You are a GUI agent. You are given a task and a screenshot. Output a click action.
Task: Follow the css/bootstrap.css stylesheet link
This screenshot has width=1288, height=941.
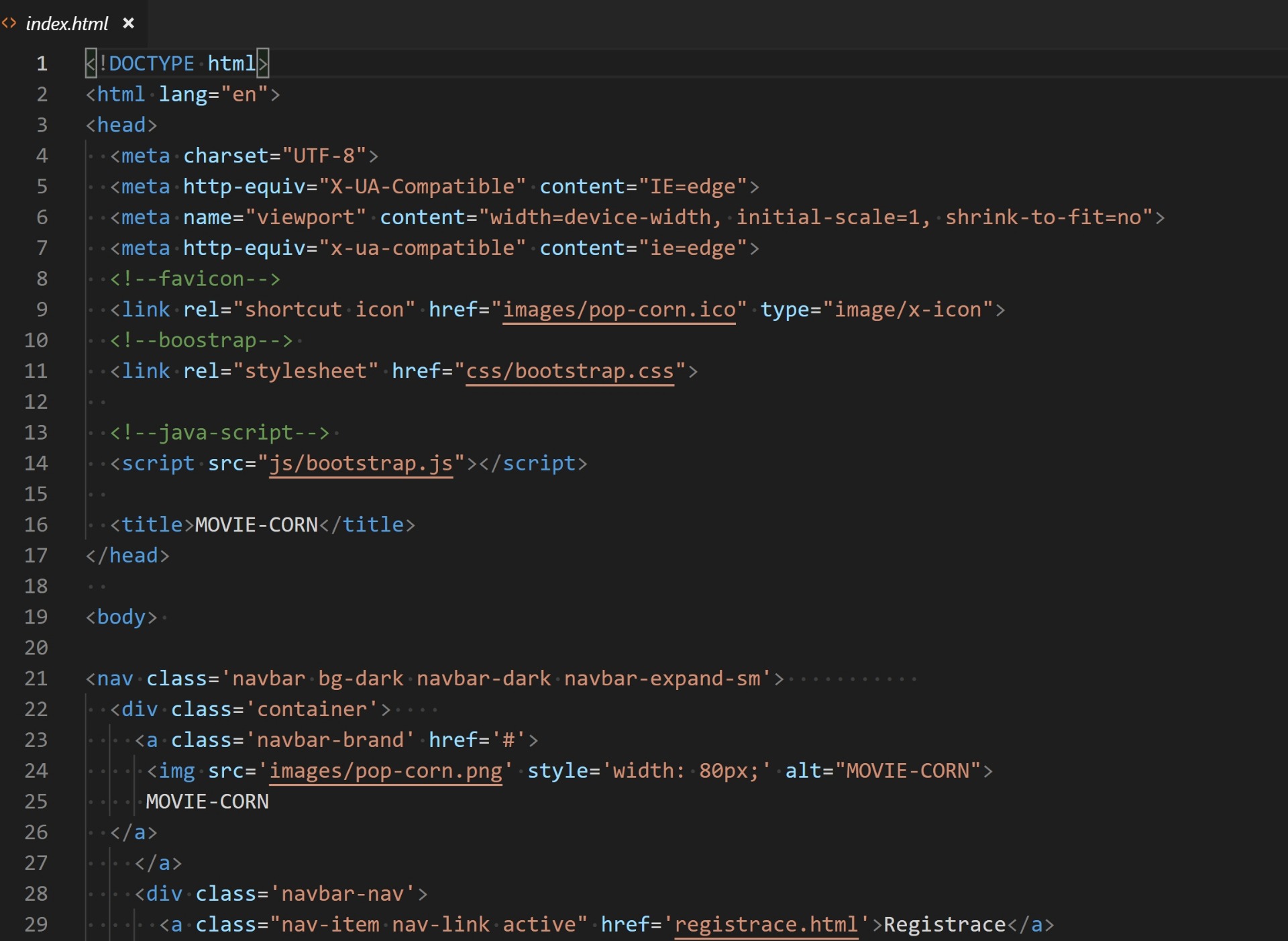tap(570, 371)
